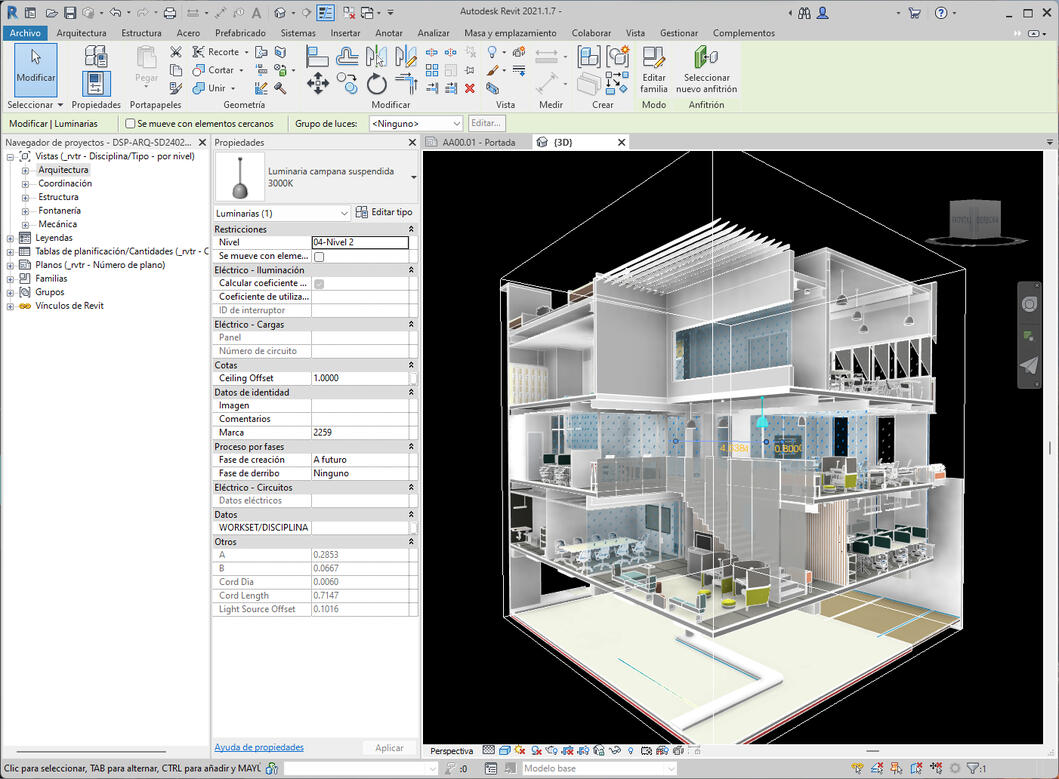Toggle 'Calcular coeficiente' in Eléctrico - Iluminación
Image resolution: width=1059 pixels, height=779 pixels.
317,283
